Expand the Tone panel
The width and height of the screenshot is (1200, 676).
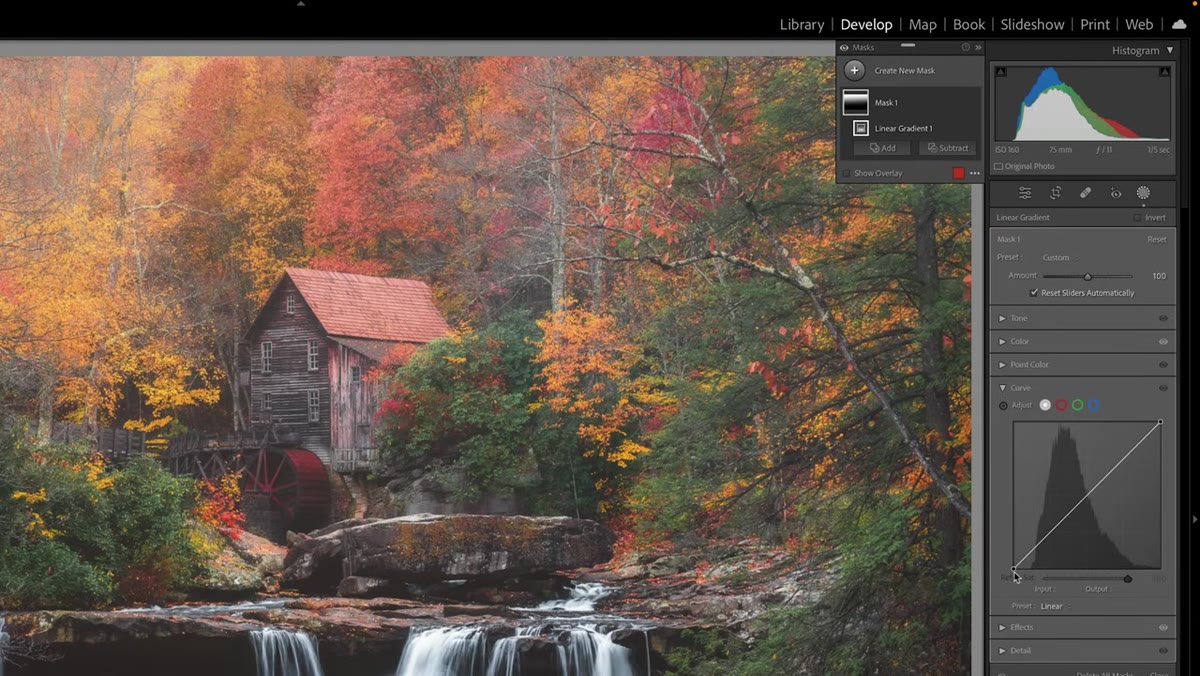tap(1003, 318)
